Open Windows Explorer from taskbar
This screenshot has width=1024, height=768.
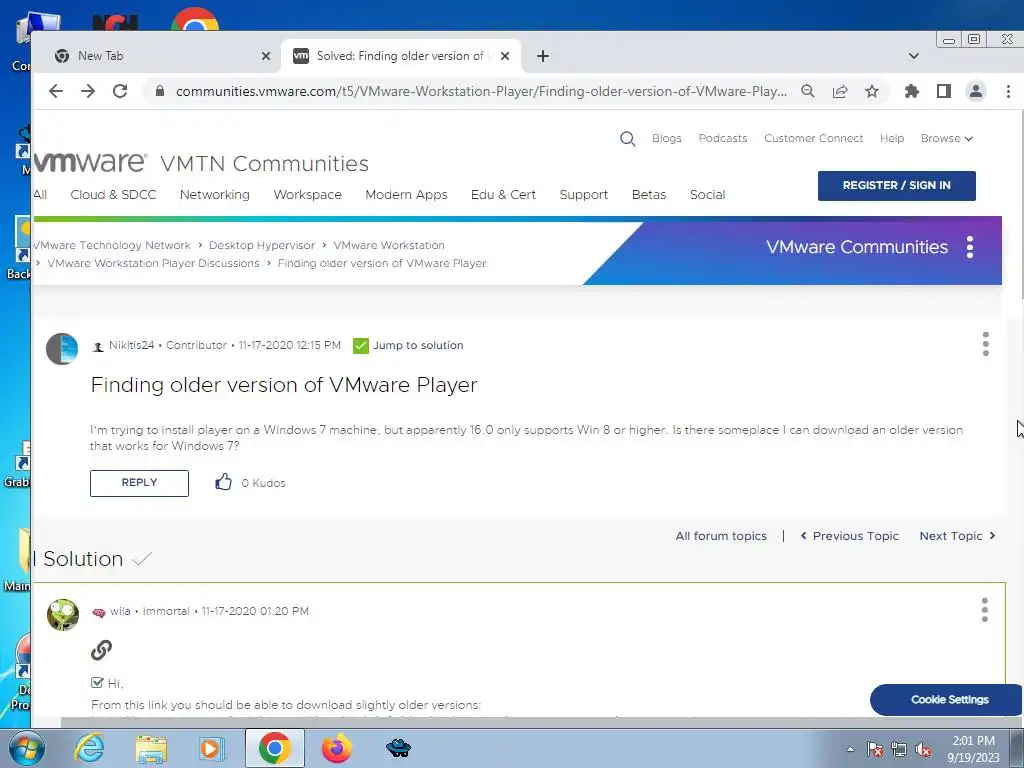[x=151, y=748]
